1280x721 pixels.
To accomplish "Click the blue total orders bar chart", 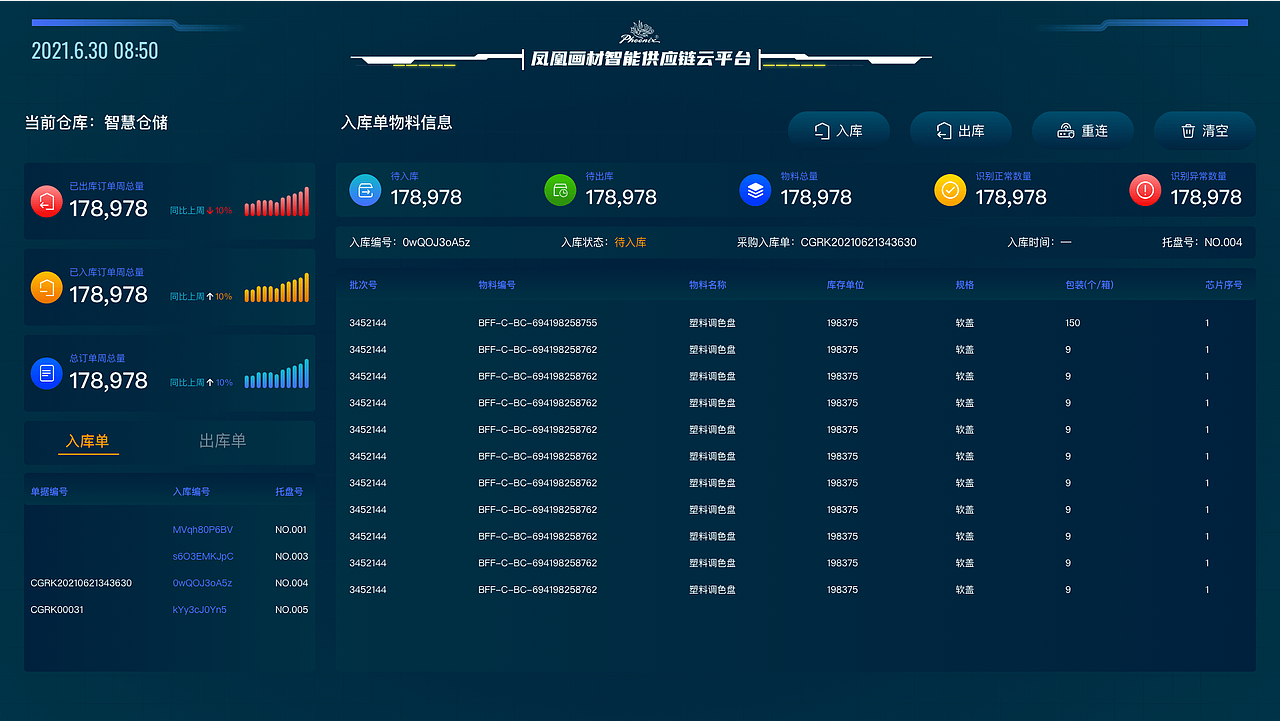I will (277, 374).
